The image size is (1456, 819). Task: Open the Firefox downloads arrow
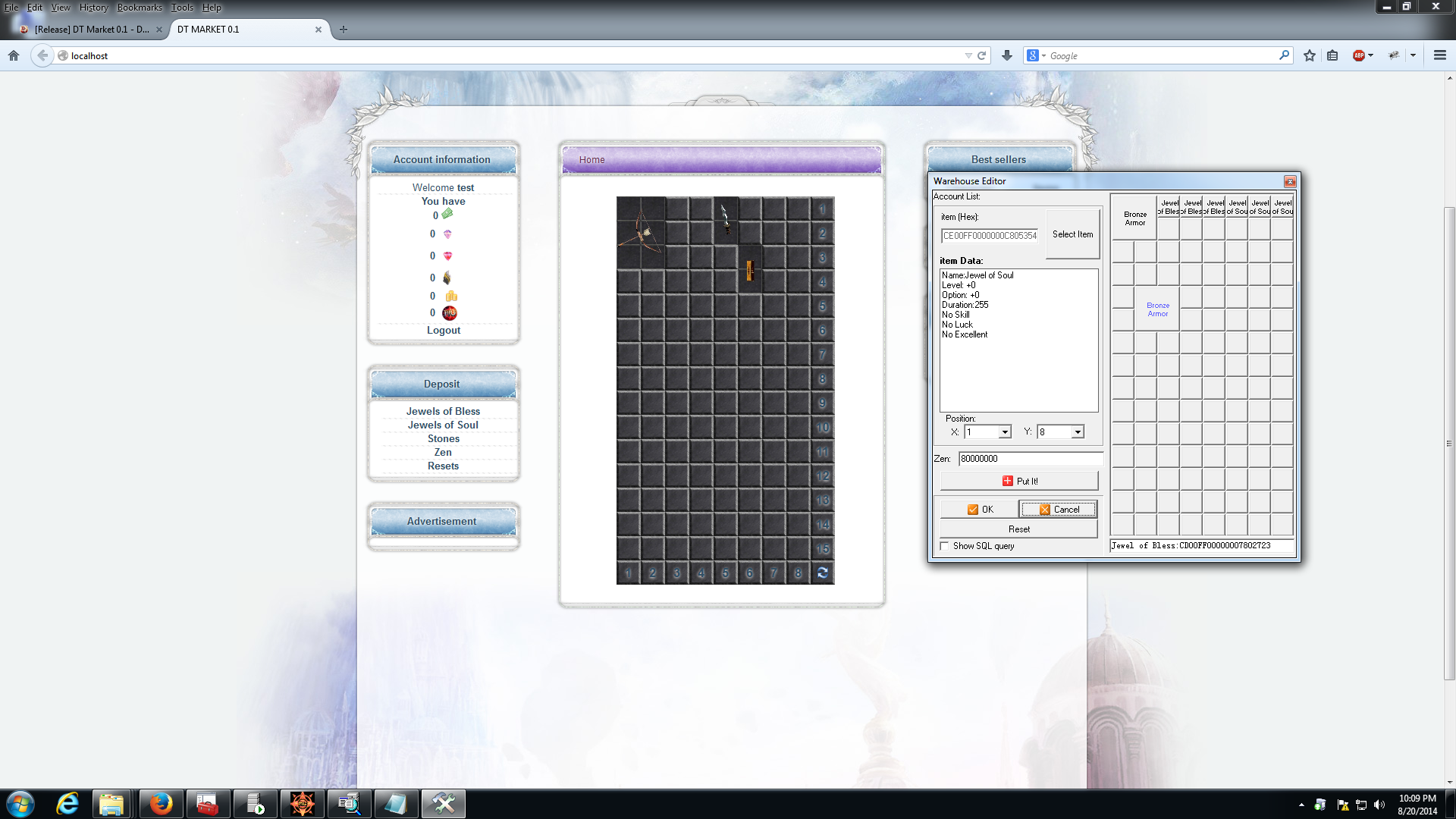point(1007,55)
